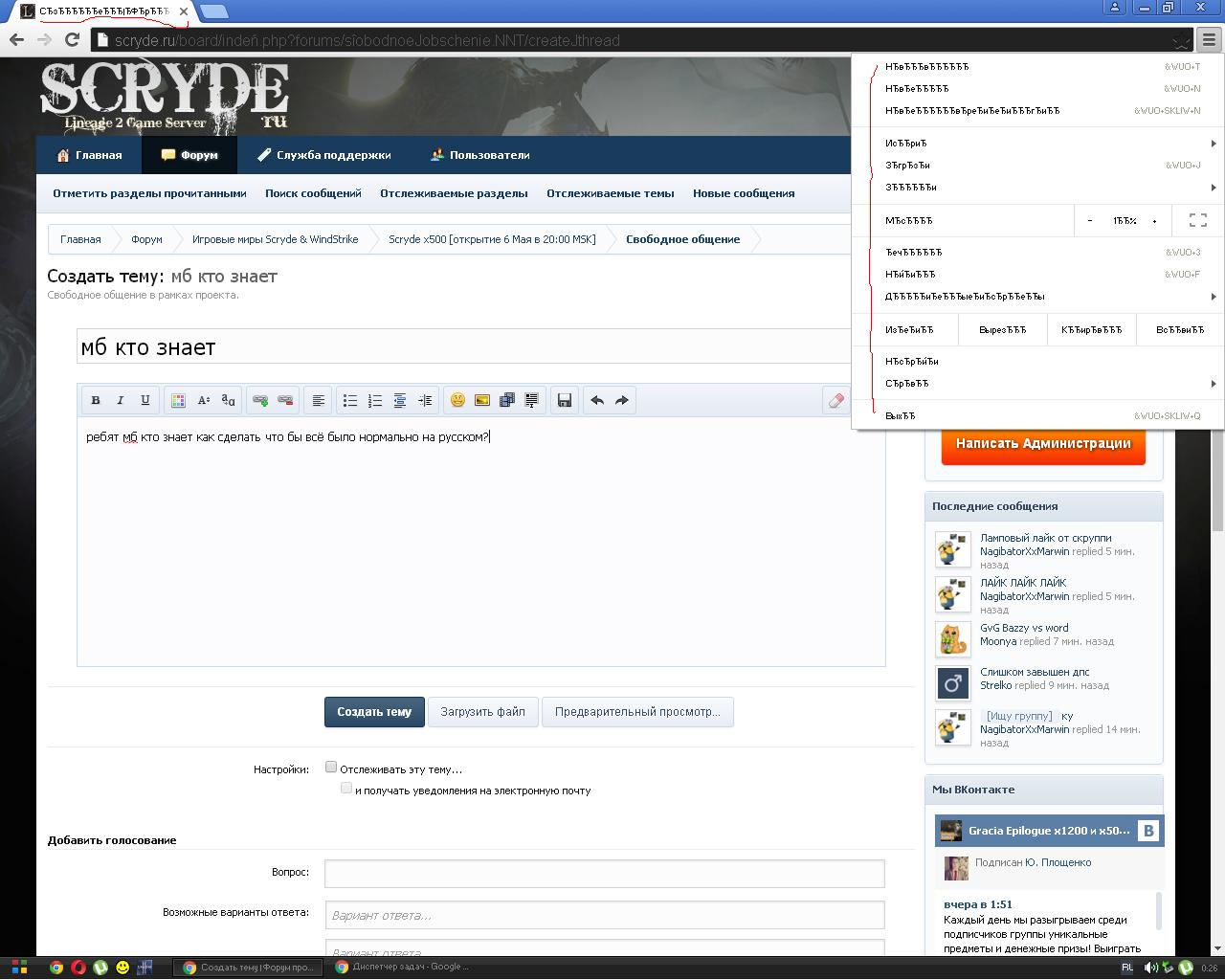This screenshot has height=980, width=1225.
Task: Click the 'Предварительный просмотр...' button
Action: (x=637, y=712)
